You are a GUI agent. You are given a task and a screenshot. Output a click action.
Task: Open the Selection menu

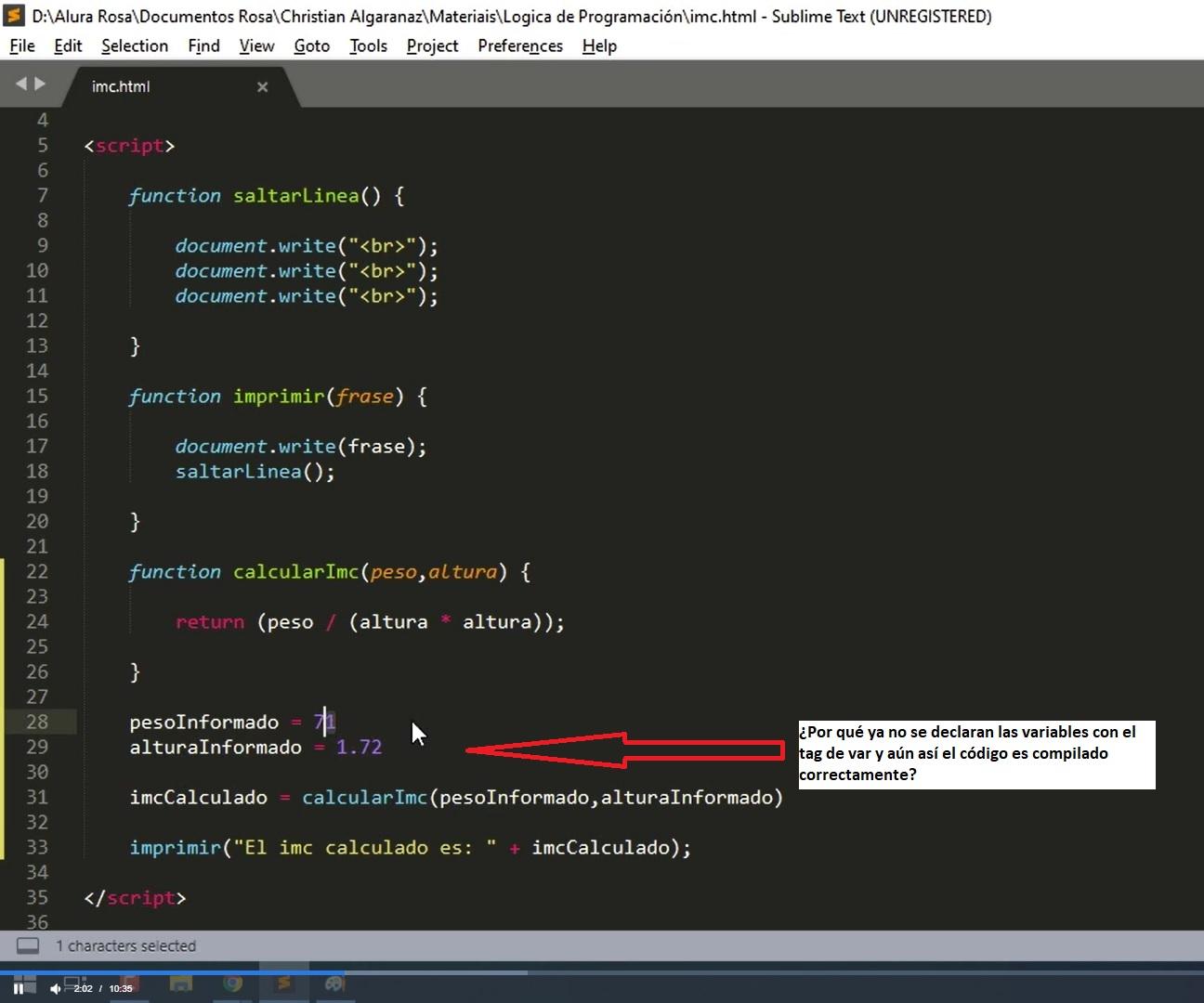[135, 46]
